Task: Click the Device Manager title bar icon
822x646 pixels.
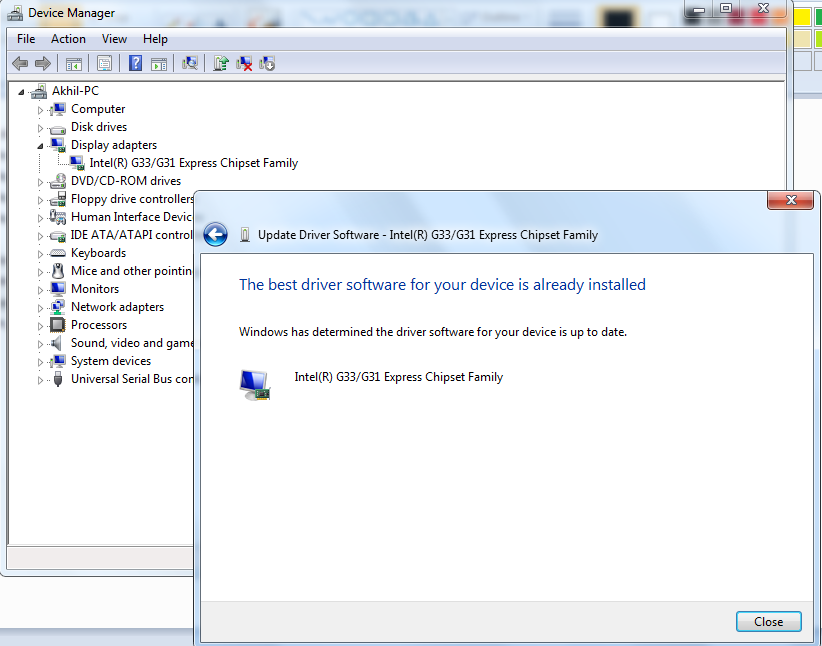Action: pos(15,13)
